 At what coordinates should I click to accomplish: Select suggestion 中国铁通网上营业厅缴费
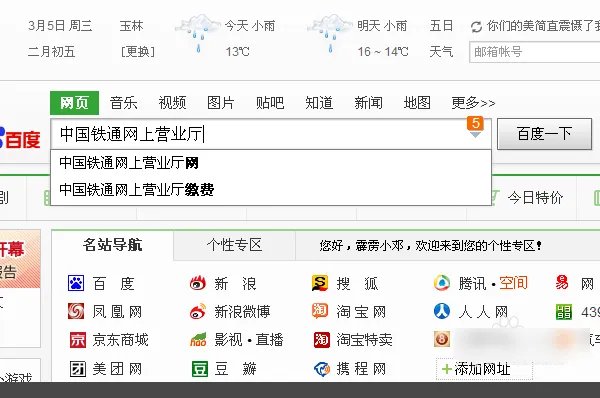(x=271, y=189)
